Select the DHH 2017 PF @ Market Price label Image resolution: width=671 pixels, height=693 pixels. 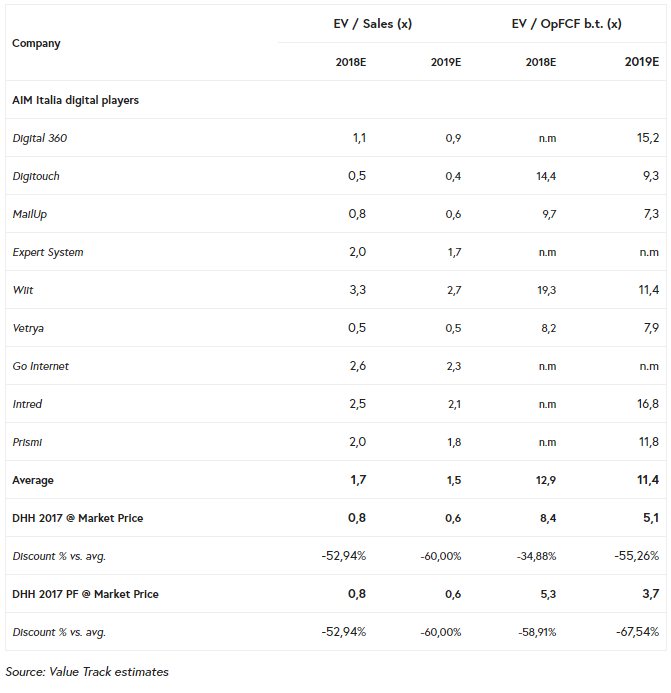[x=85, y=594]
